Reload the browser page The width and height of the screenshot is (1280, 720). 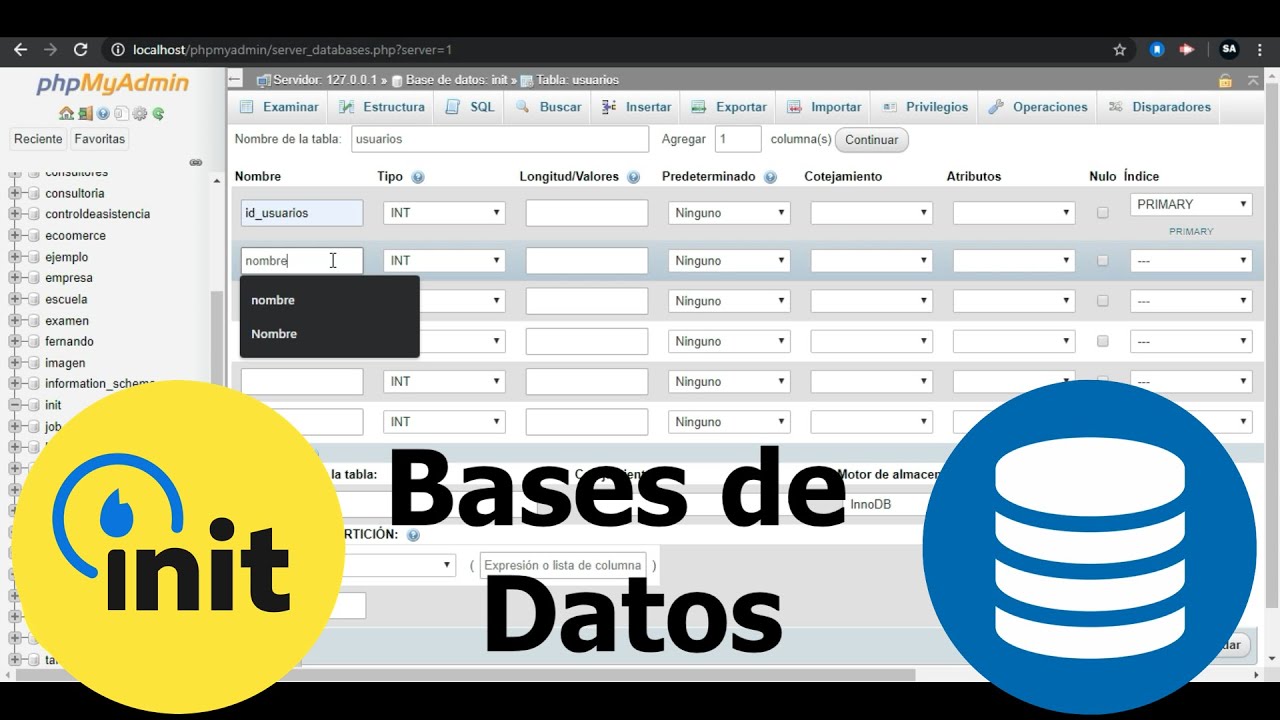[x=81, y=49]
